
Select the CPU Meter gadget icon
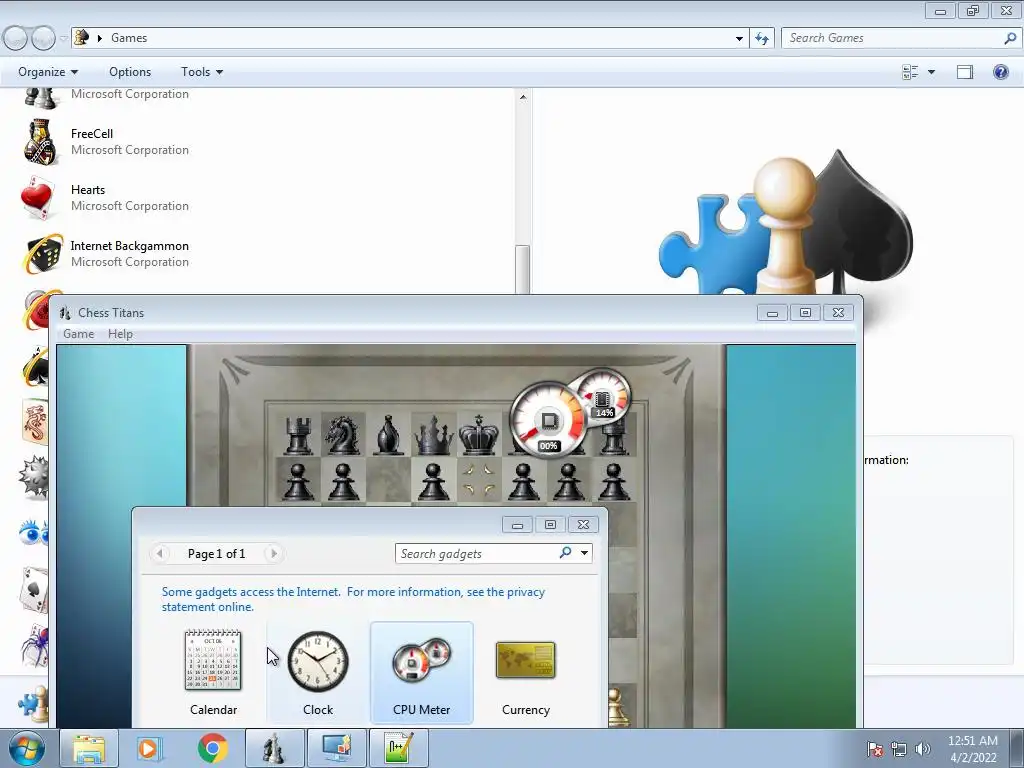pos(422,660)
